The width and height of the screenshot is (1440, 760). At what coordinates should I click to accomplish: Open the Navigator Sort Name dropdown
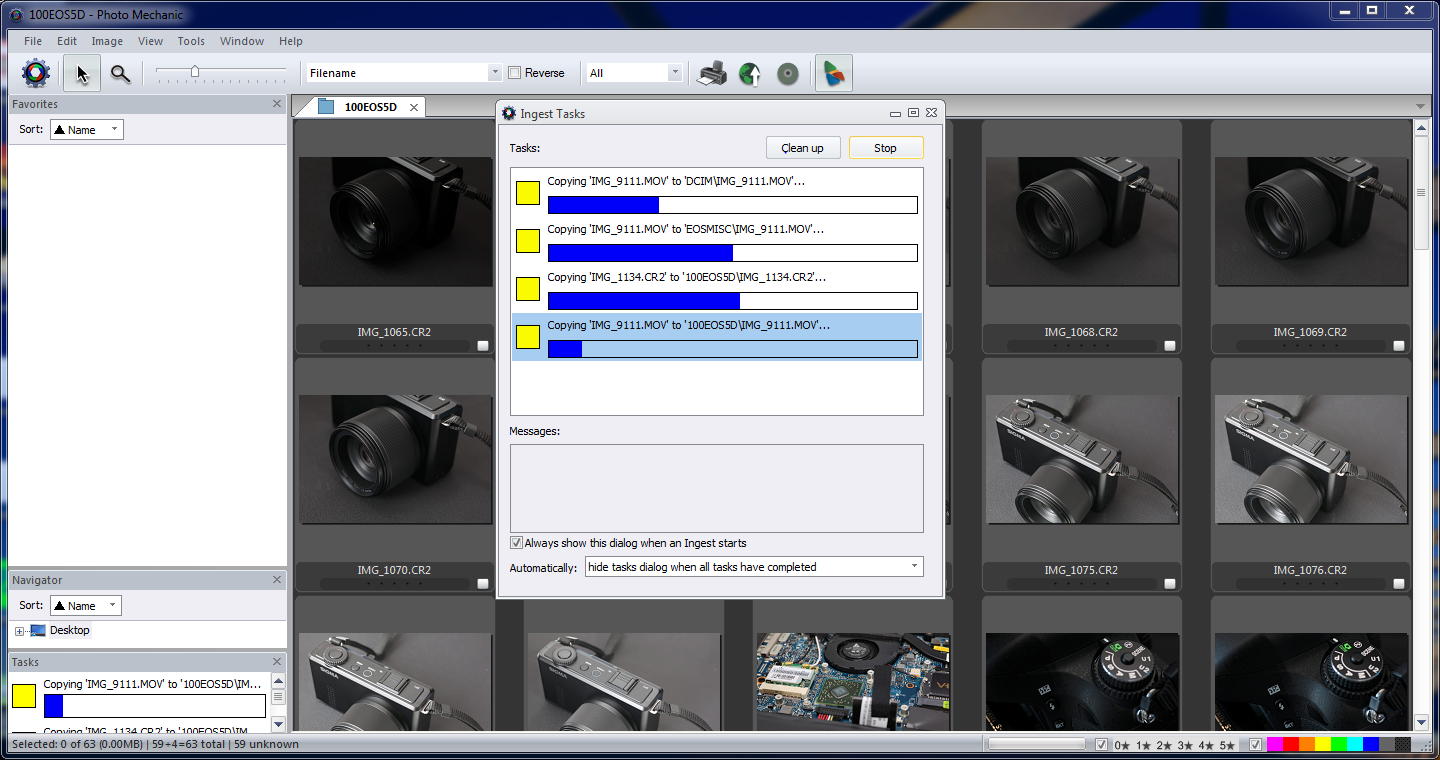pyautogui.click(x=86, y=606)
